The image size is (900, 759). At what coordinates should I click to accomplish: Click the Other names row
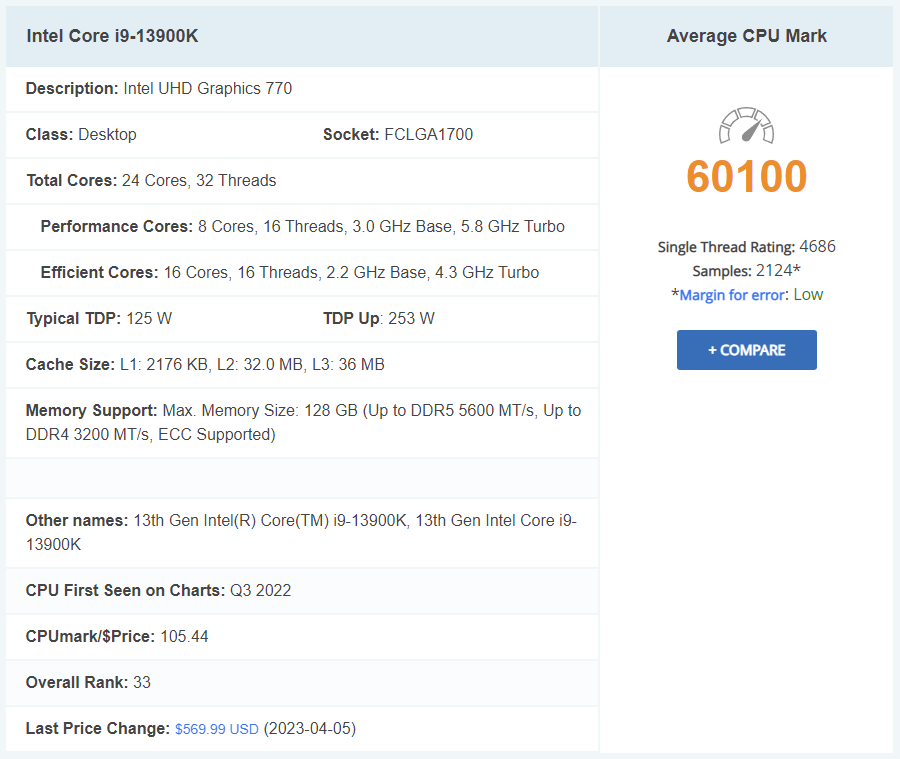point(301,532)
